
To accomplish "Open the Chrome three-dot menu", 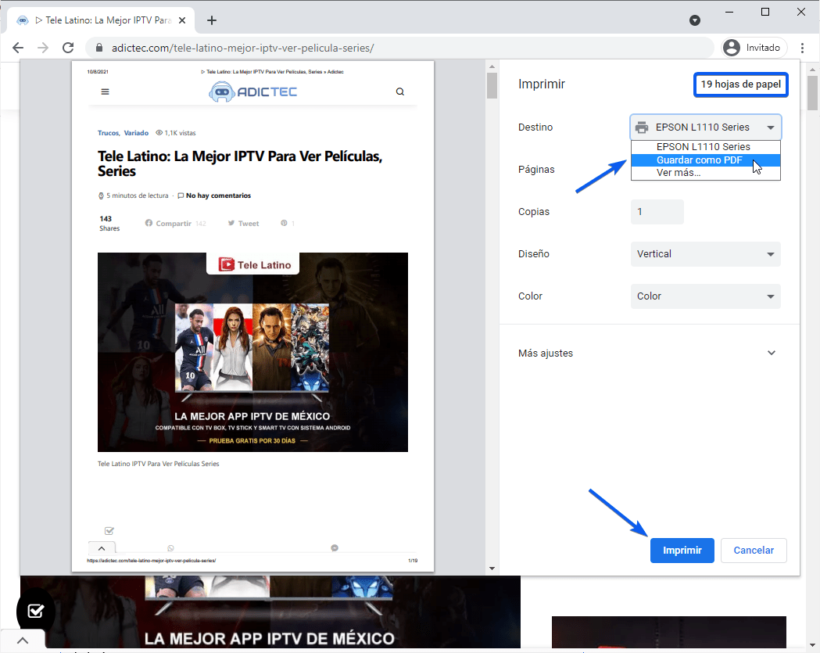I will 802,48.
